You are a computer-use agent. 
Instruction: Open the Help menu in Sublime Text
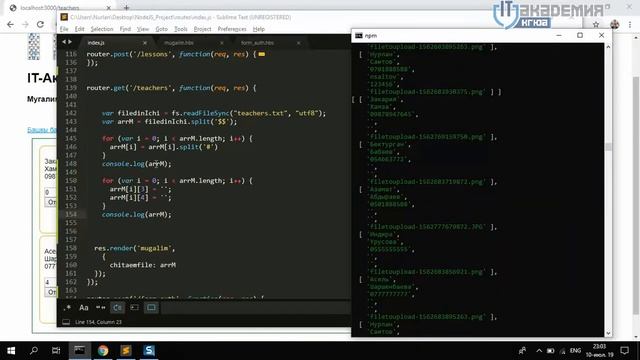tap(259, 29)
